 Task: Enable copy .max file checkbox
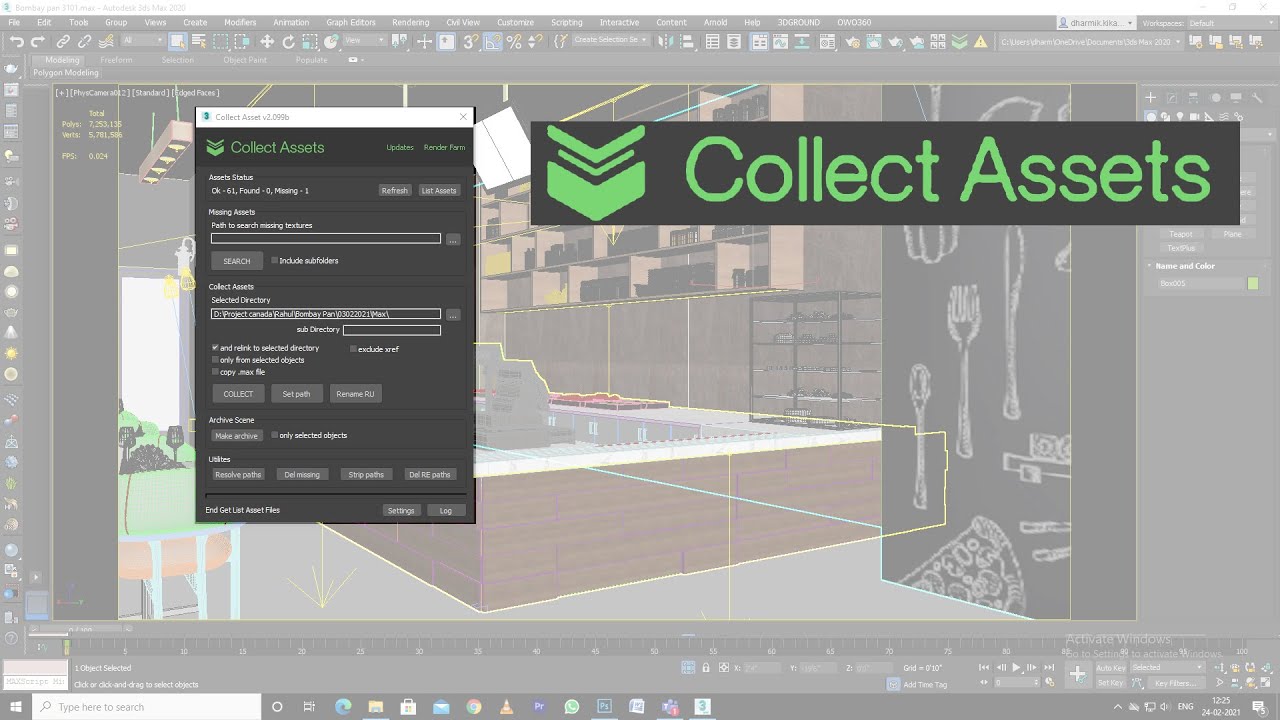pos(216,372)
